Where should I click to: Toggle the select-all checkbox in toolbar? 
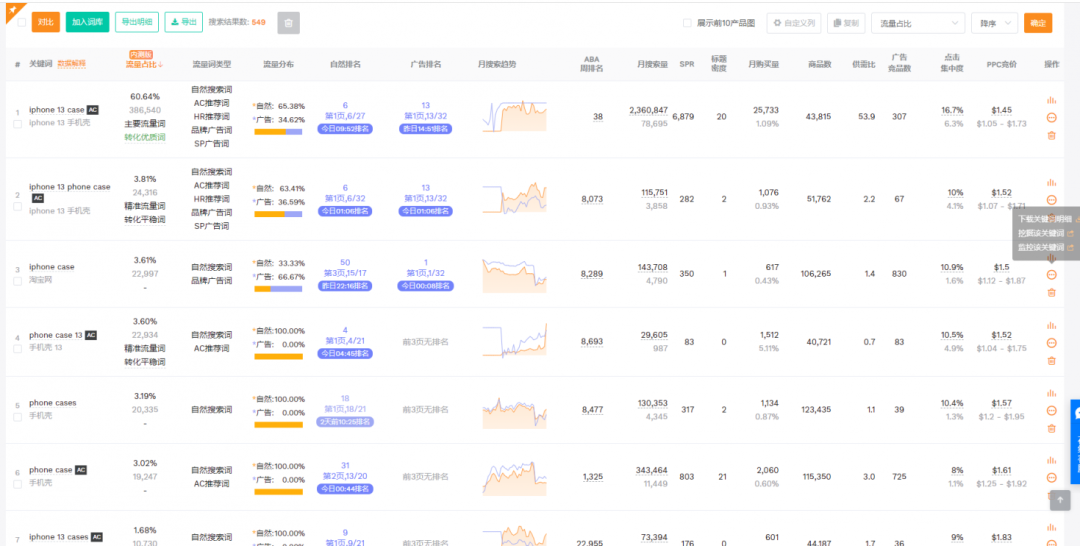(22, 22)
